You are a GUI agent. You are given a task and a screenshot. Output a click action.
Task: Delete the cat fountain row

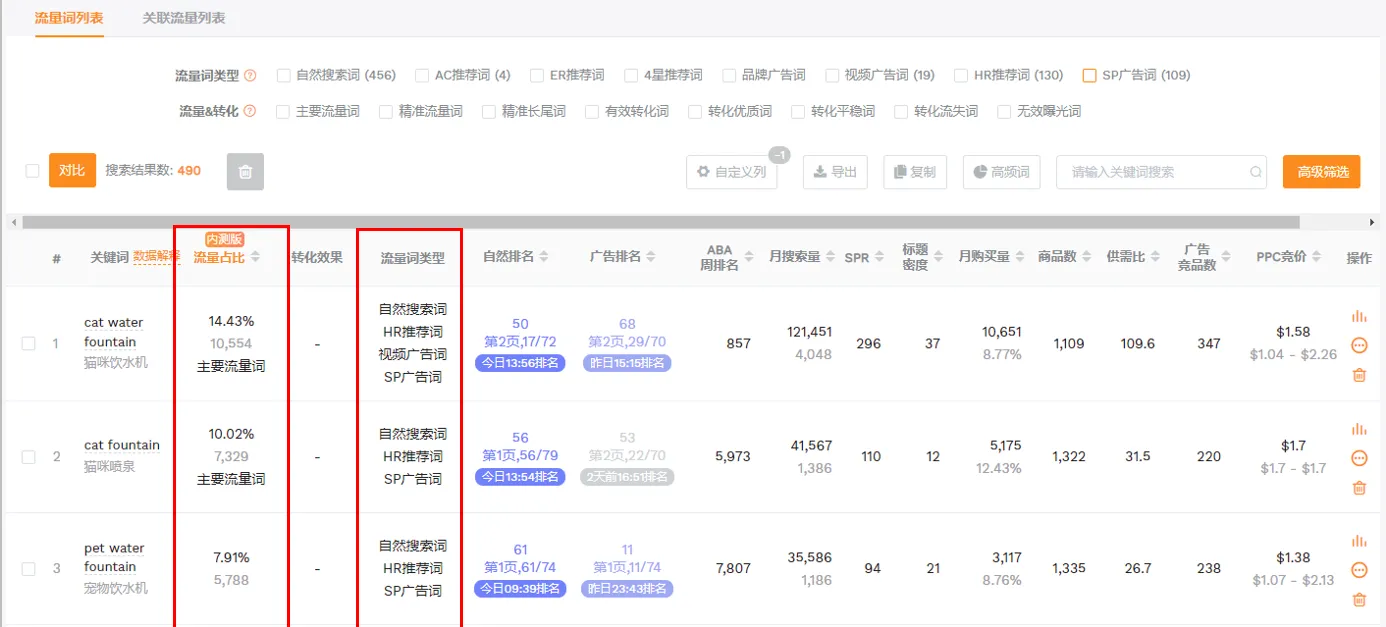coord(1359,488)
